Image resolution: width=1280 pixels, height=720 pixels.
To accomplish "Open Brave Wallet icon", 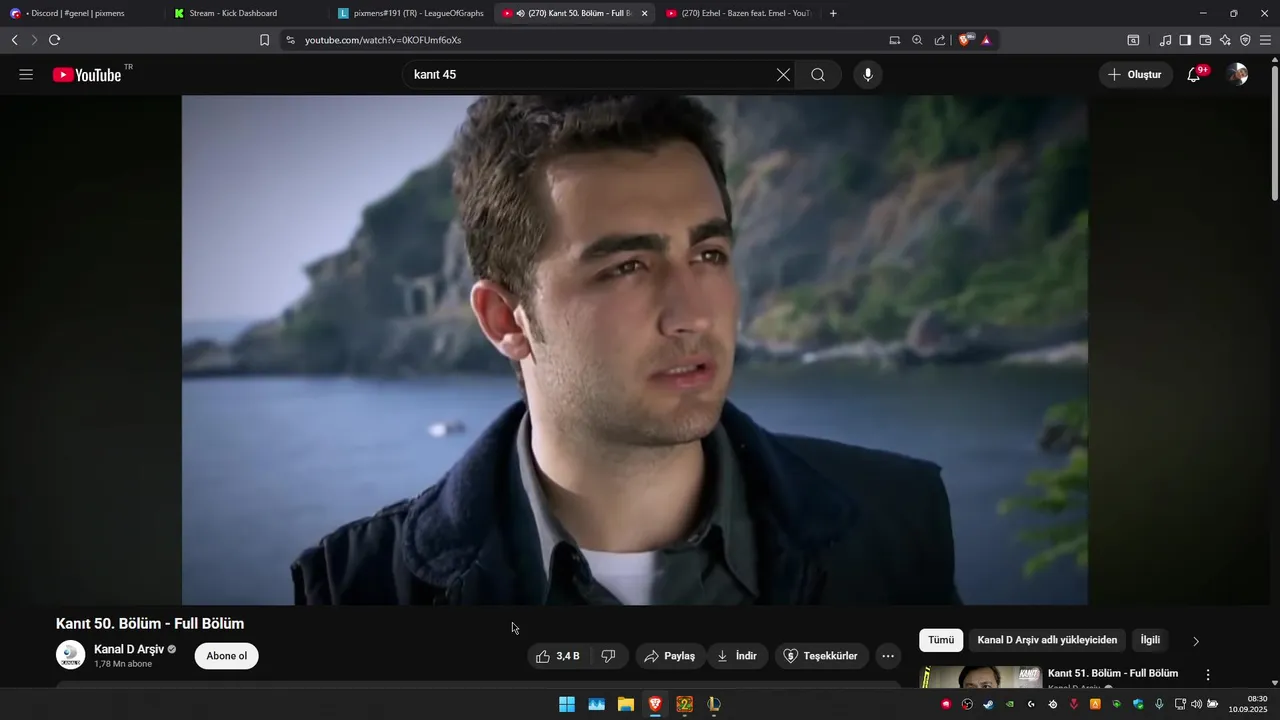I will click(1205, 40).
